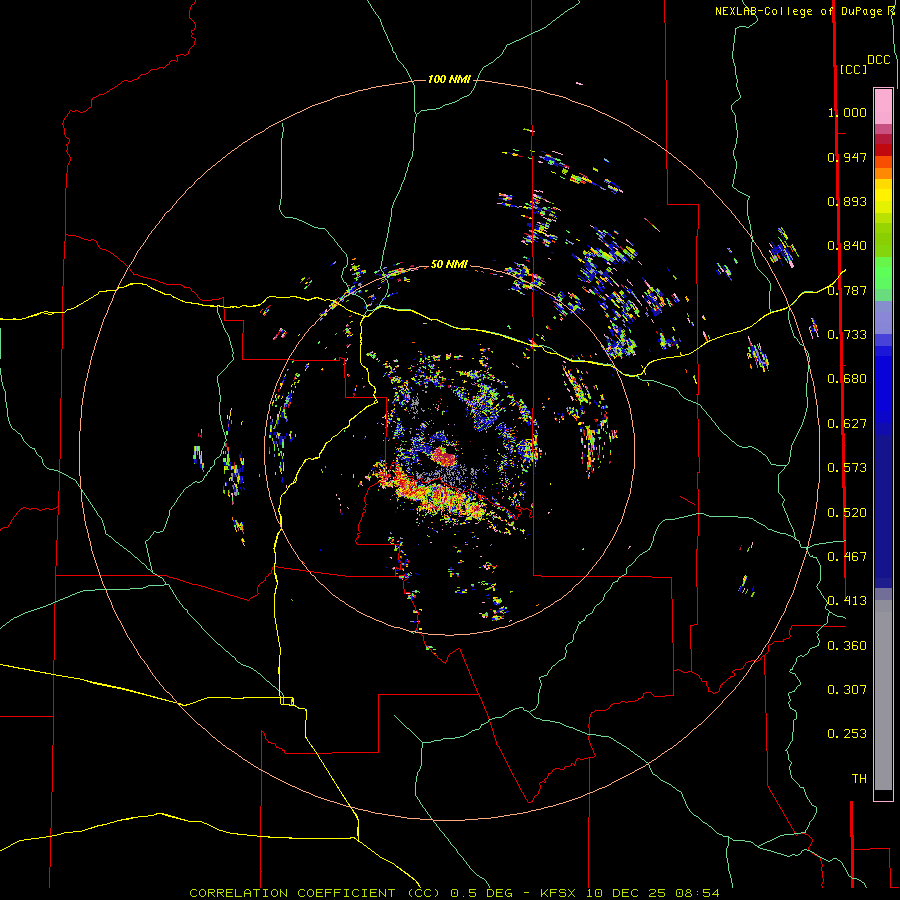Select the 0.253 scale value

(847, 734)
